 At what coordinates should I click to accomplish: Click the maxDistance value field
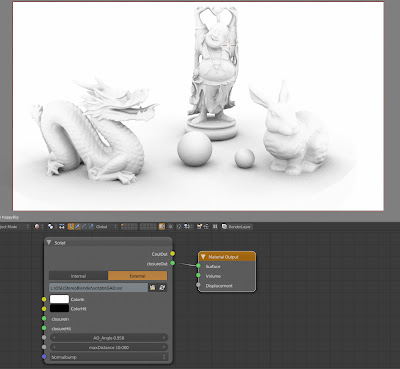[109, 347]
